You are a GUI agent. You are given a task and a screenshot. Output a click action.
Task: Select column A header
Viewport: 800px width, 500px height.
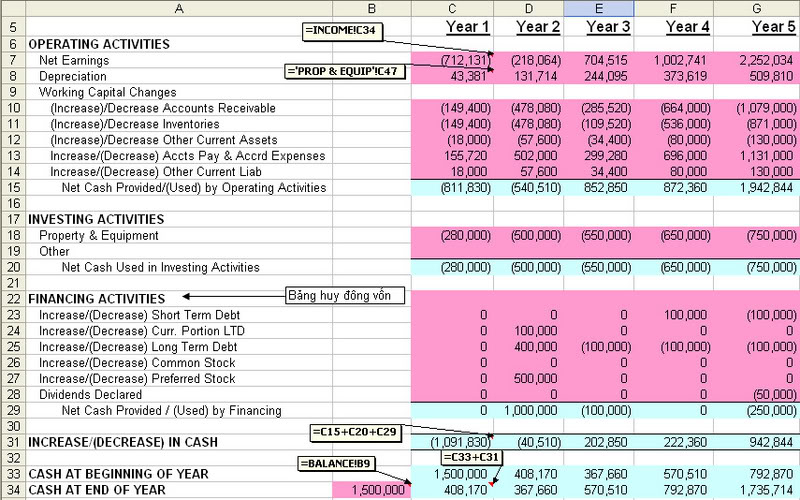pos(178,8)
